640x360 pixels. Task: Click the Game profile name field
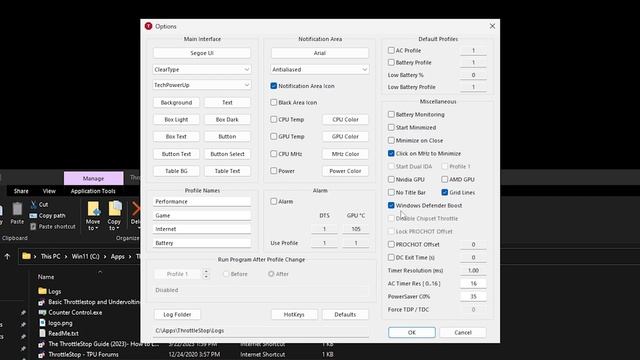coord(202,216)
